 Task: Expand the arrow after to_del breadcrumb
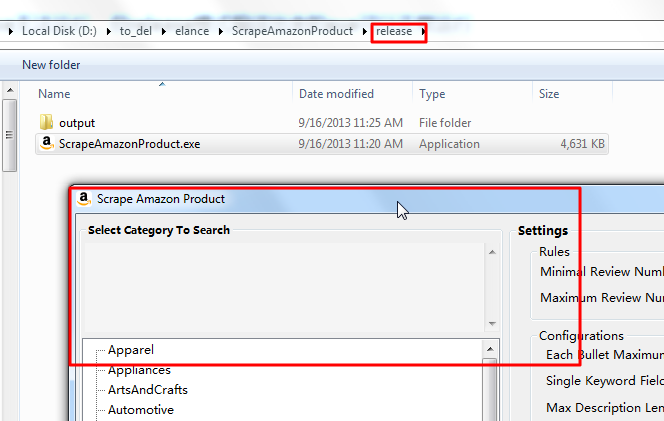point(164,31)
